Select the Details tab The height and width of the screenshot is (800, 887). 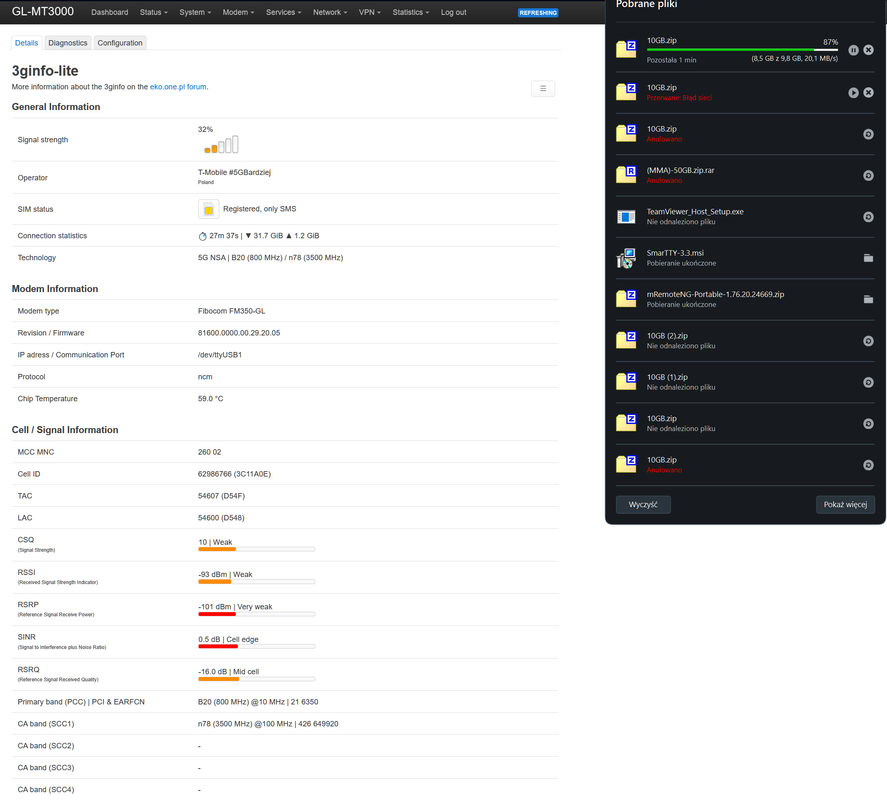tap(26, 43)
